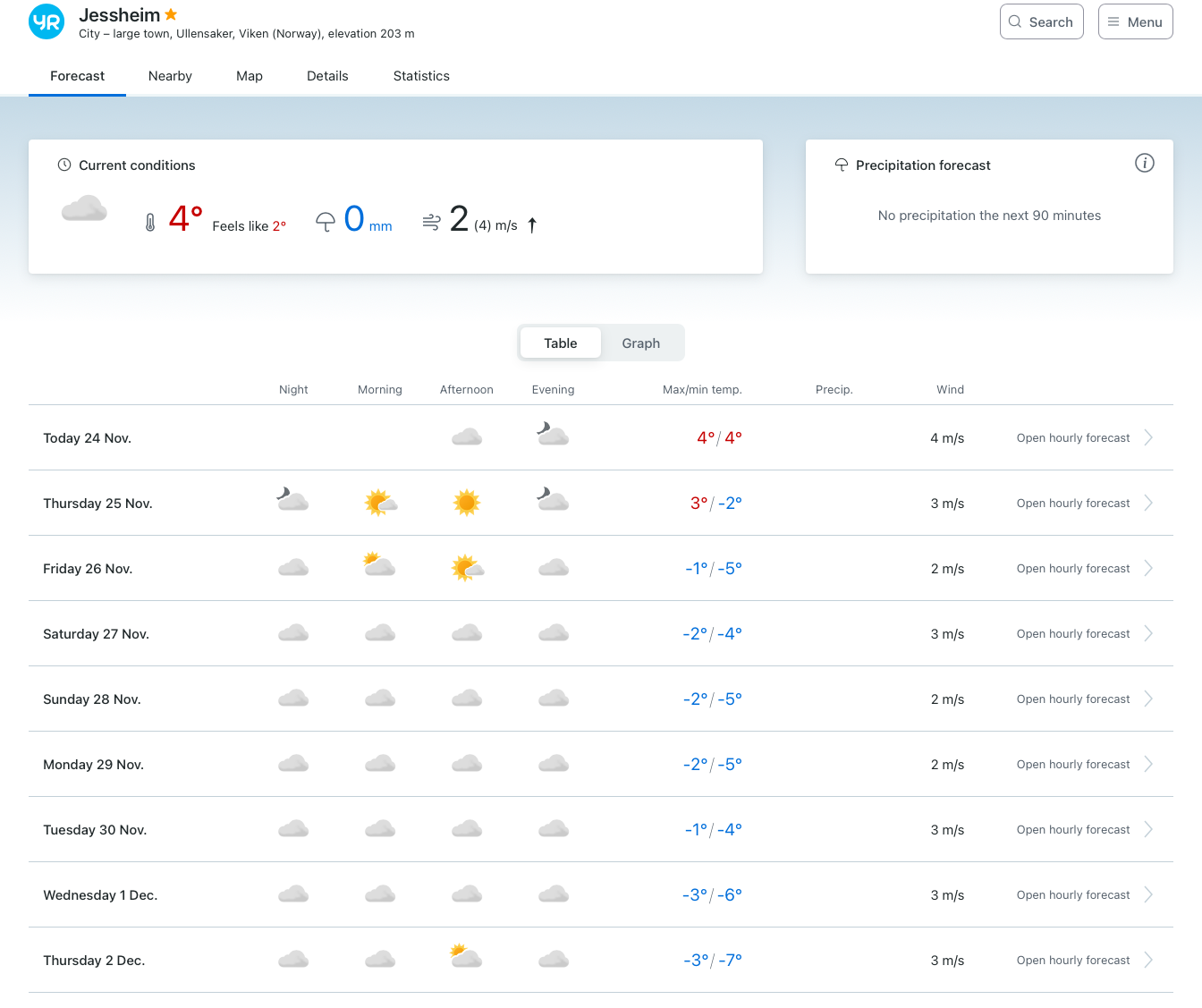Click the wind direction arrow icon

tap(532, 225)
